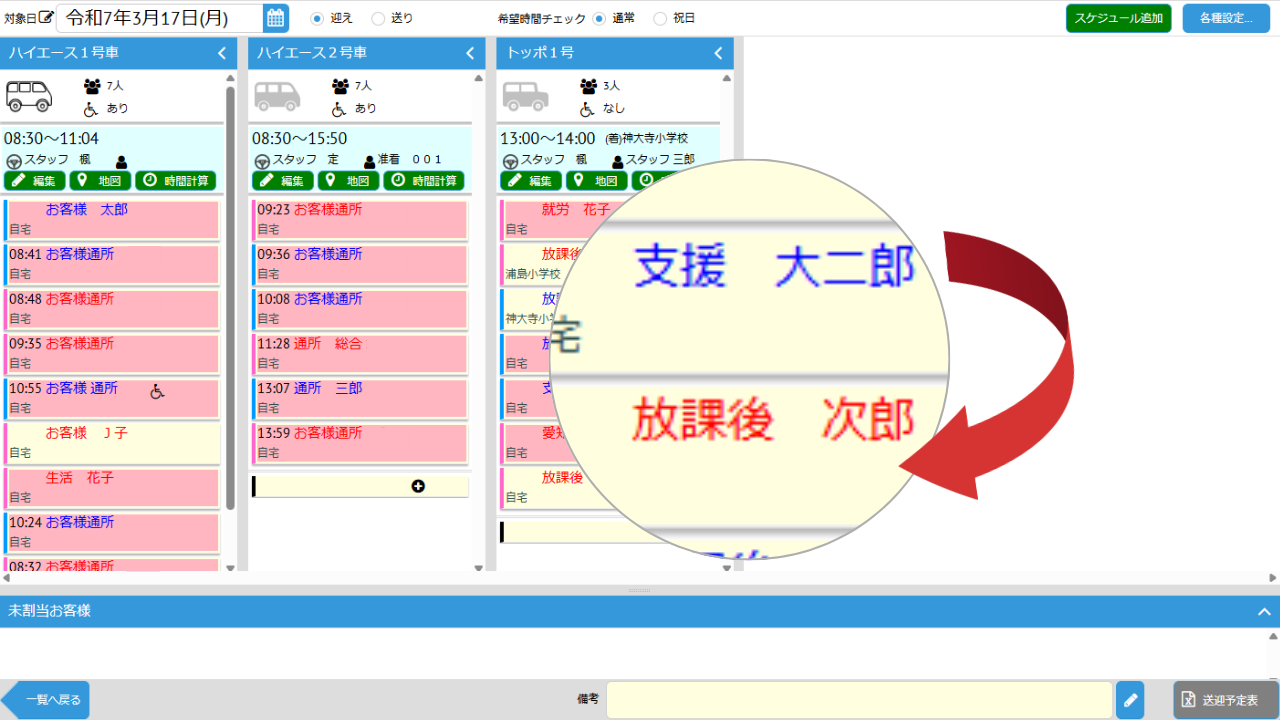Click ハイエース１号車 column vertical scrollbar

click(x=230, y=300)
